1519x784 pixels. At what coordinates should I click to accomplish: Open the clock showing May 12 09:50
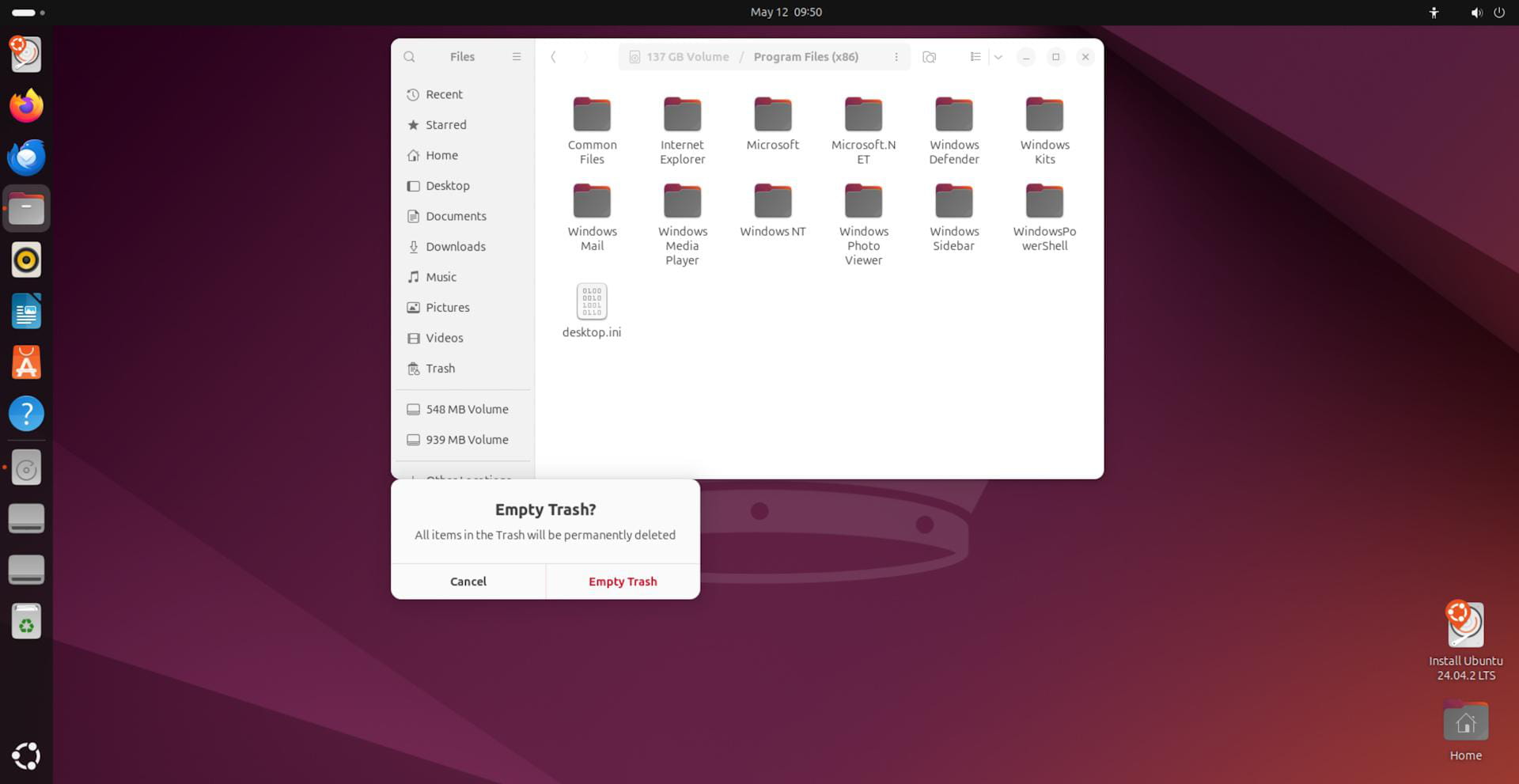786,12
